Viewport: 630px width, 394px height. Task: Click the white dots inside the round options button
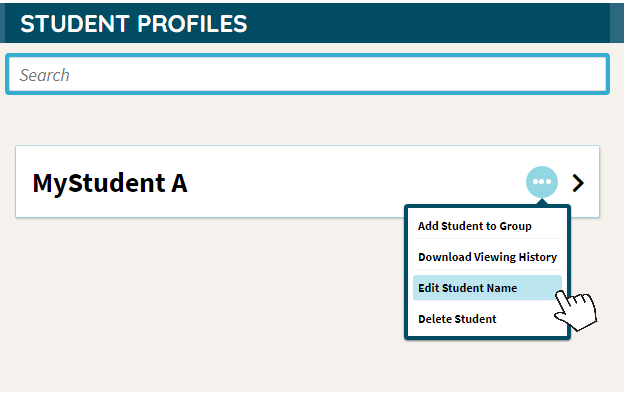[x=542, y=182]
